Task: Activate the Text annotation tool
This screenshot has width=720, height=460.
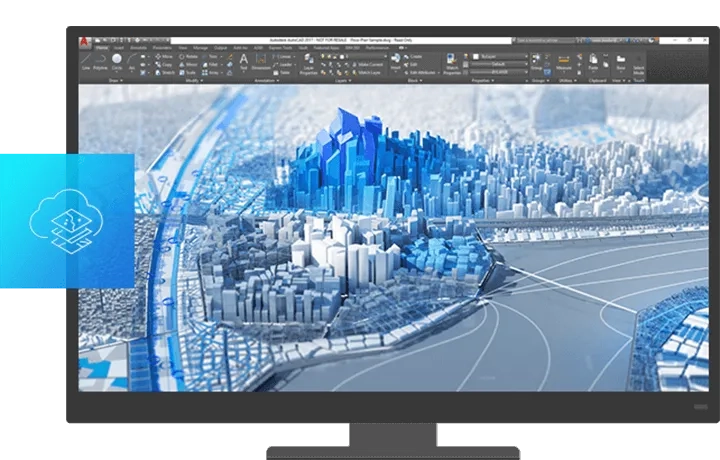Action: coord(243,61)
